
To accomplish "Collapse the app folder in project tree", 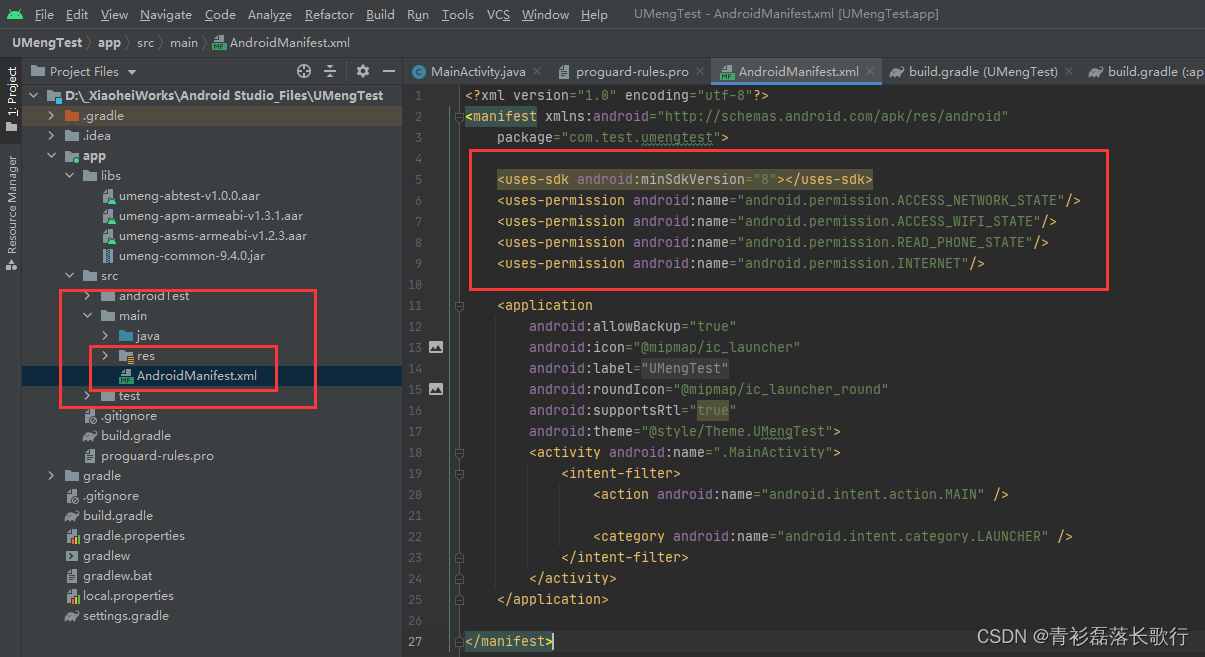I will [x=51, y=155].
